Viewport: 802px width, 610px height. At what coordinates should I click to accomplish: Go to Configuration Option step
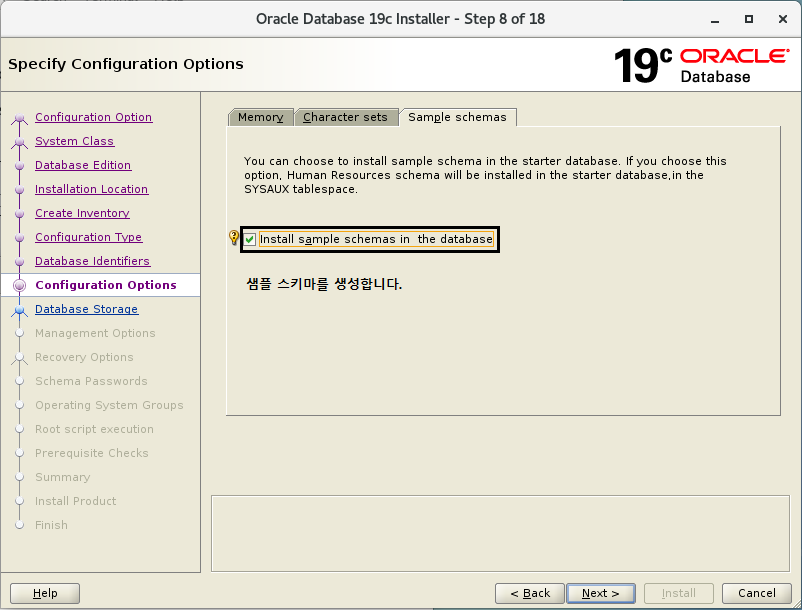(94, 117)
